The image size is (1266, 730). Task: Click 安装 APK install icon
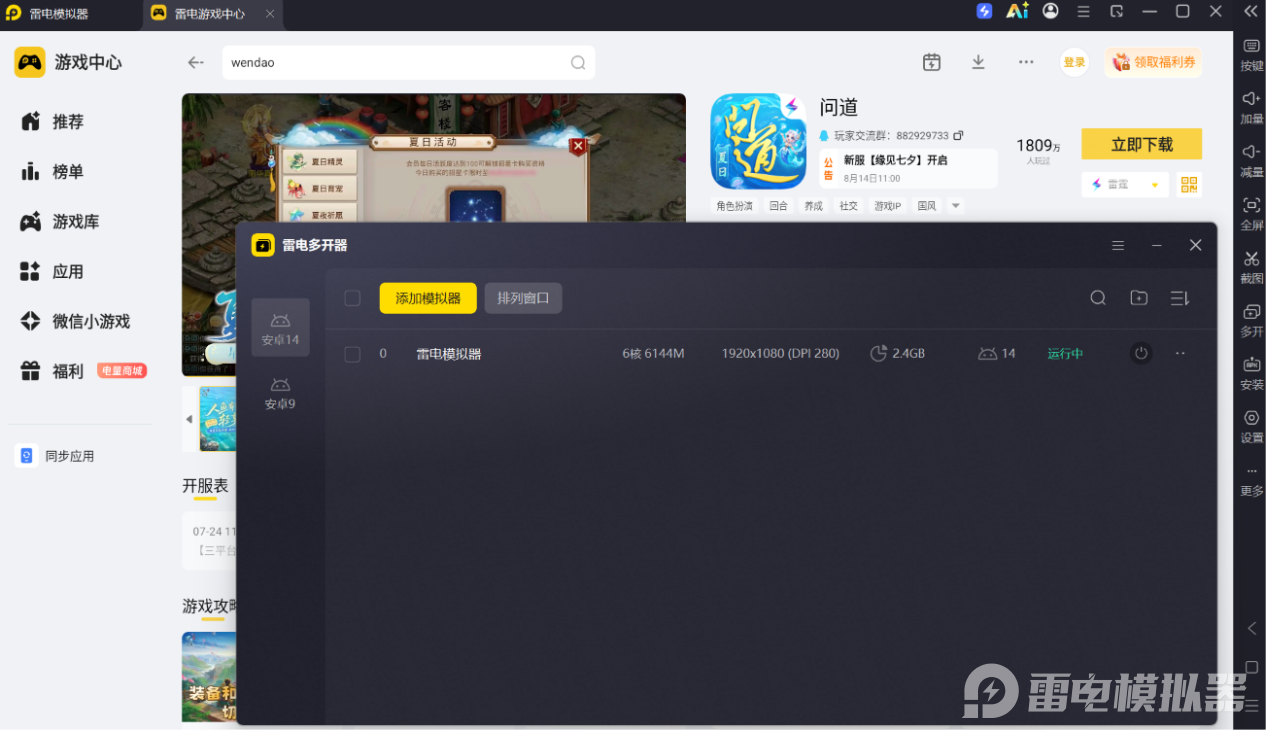[x=1251, y=373]
